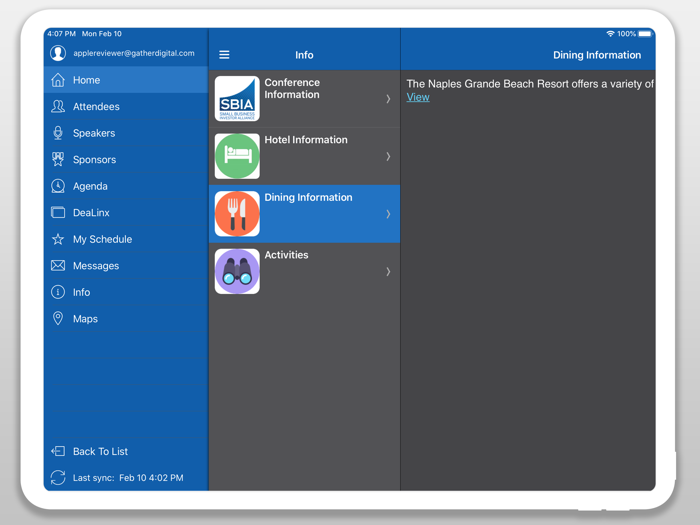The width and height of the screenshot is (700, 525).
Task: Click the Agenda clock icon
Action: [x=58, y=186]
